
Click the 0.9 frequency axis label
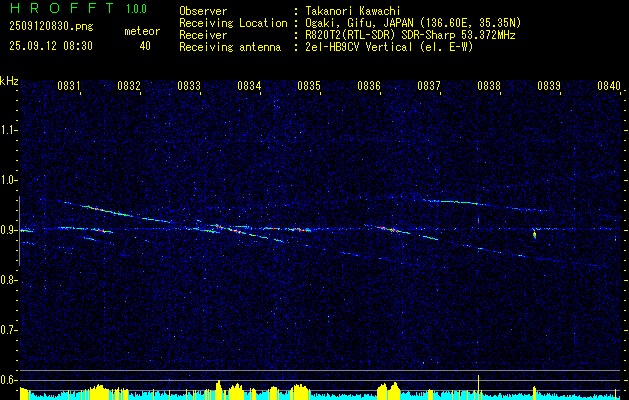point(7,230)
